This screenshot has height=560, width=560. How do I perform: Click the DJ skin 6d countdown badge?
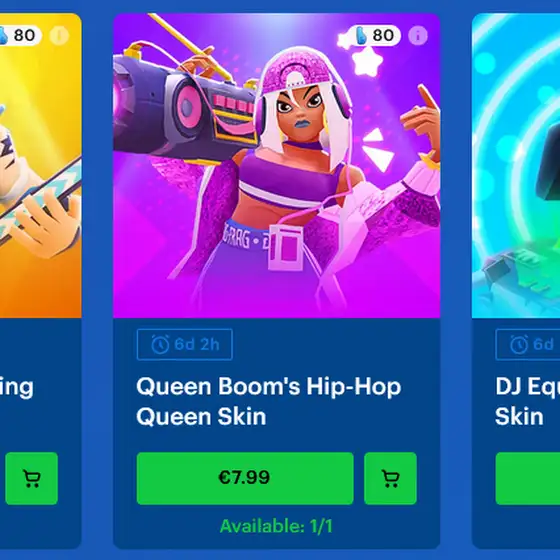click(x=528, y=345)
